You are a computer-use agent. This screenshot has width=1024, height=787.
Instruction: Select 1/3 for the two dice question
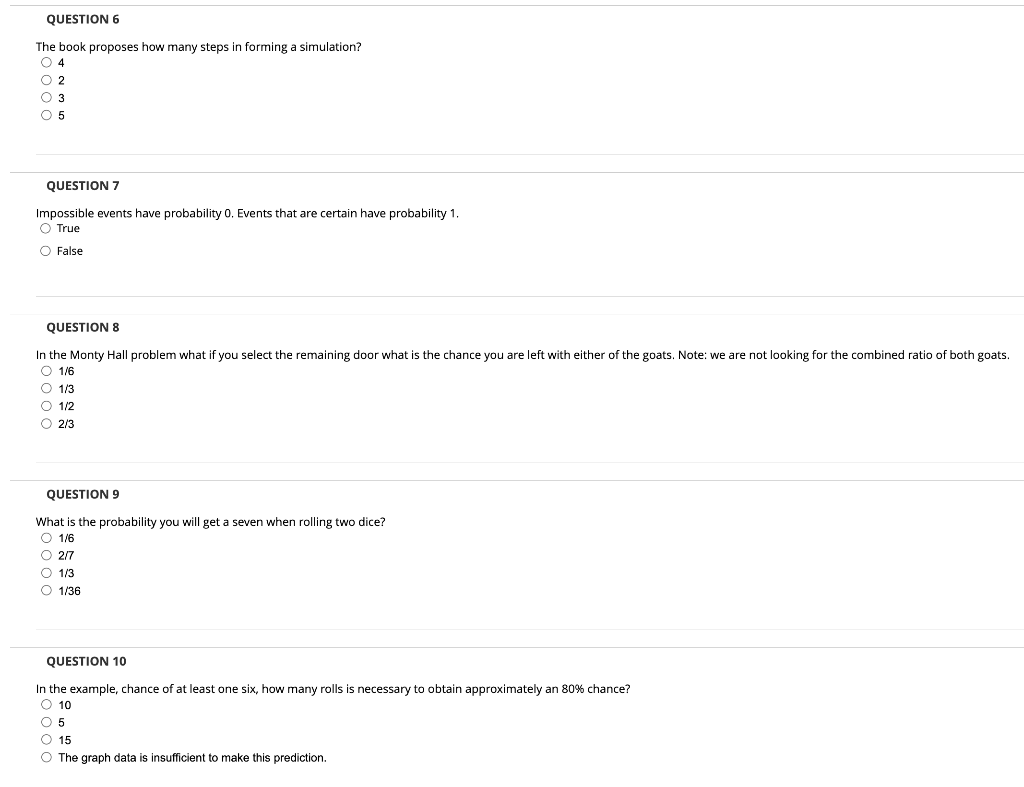point(46,572)
